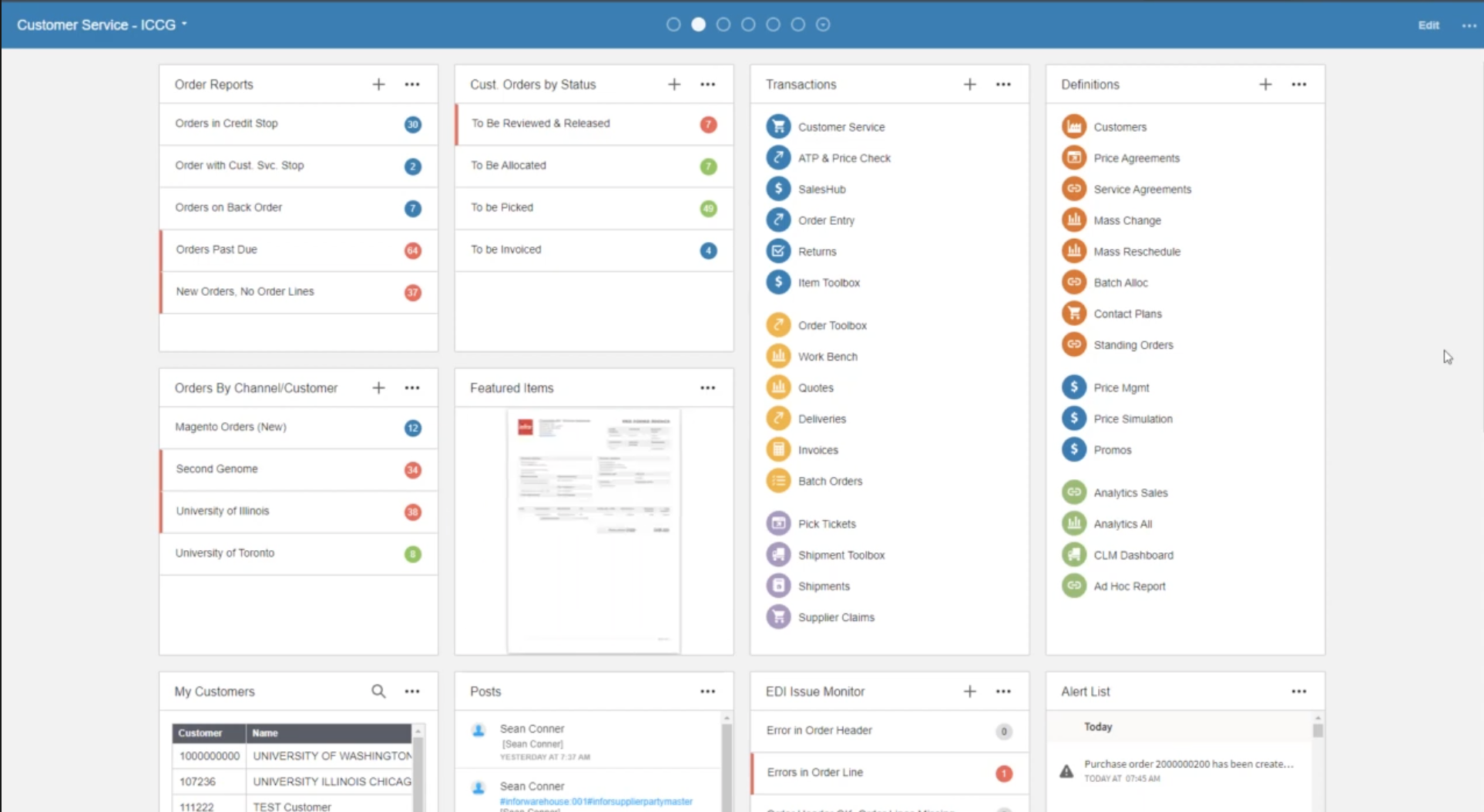
Task: Launch SalesHub from the Transactions widget
Action: click(778, 189)
